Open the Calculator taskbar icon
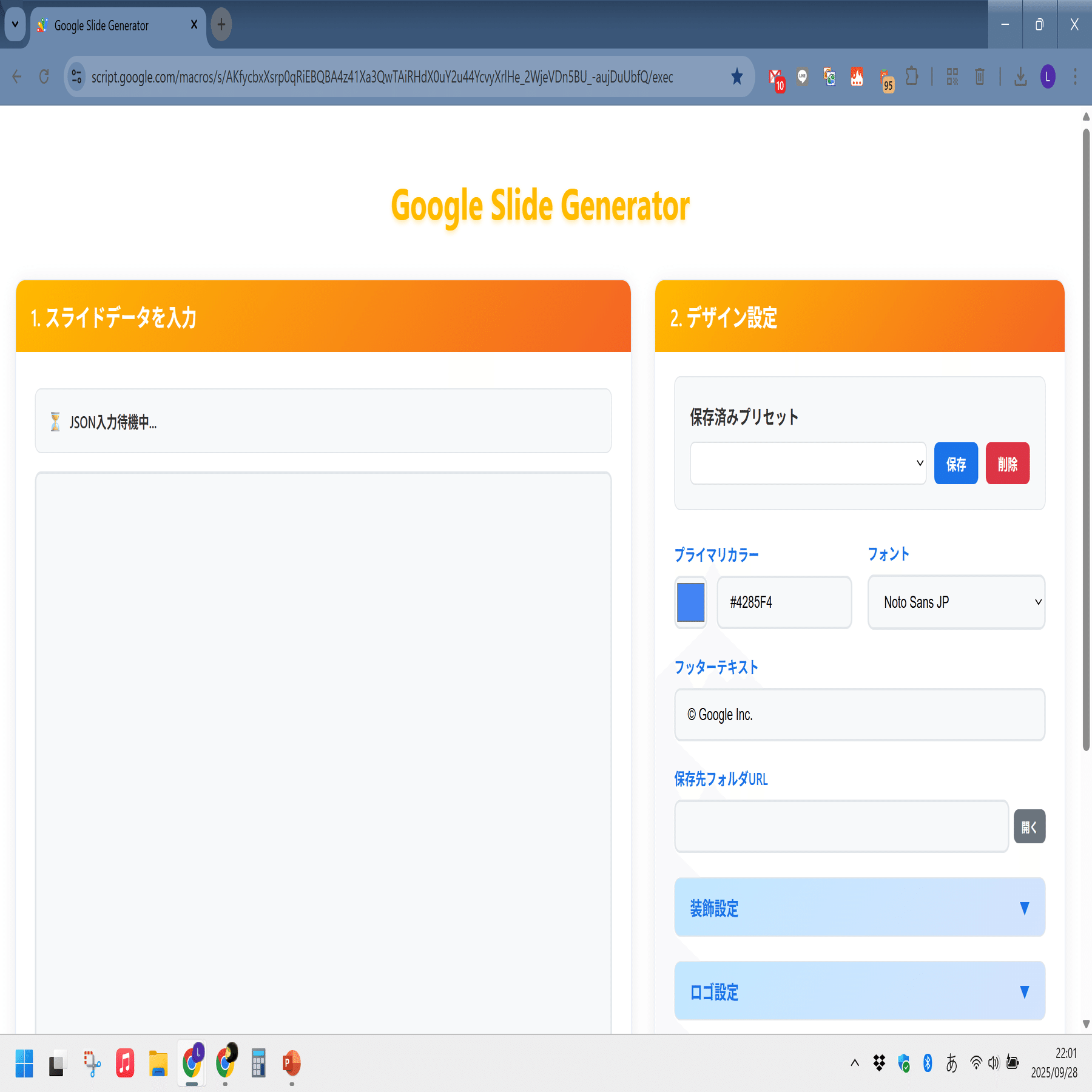This screenshot has height=1092, width=1092. click(x=258, y=1063)
